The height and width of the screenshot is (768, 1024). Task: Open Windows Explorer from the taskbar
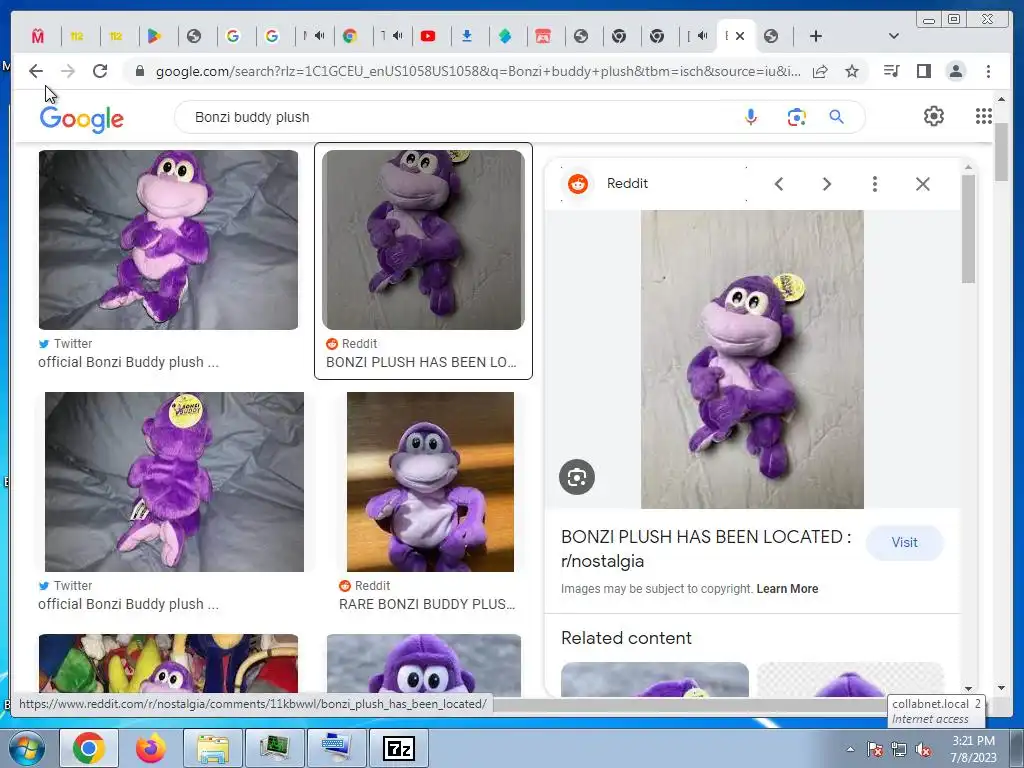coord(212,748)
